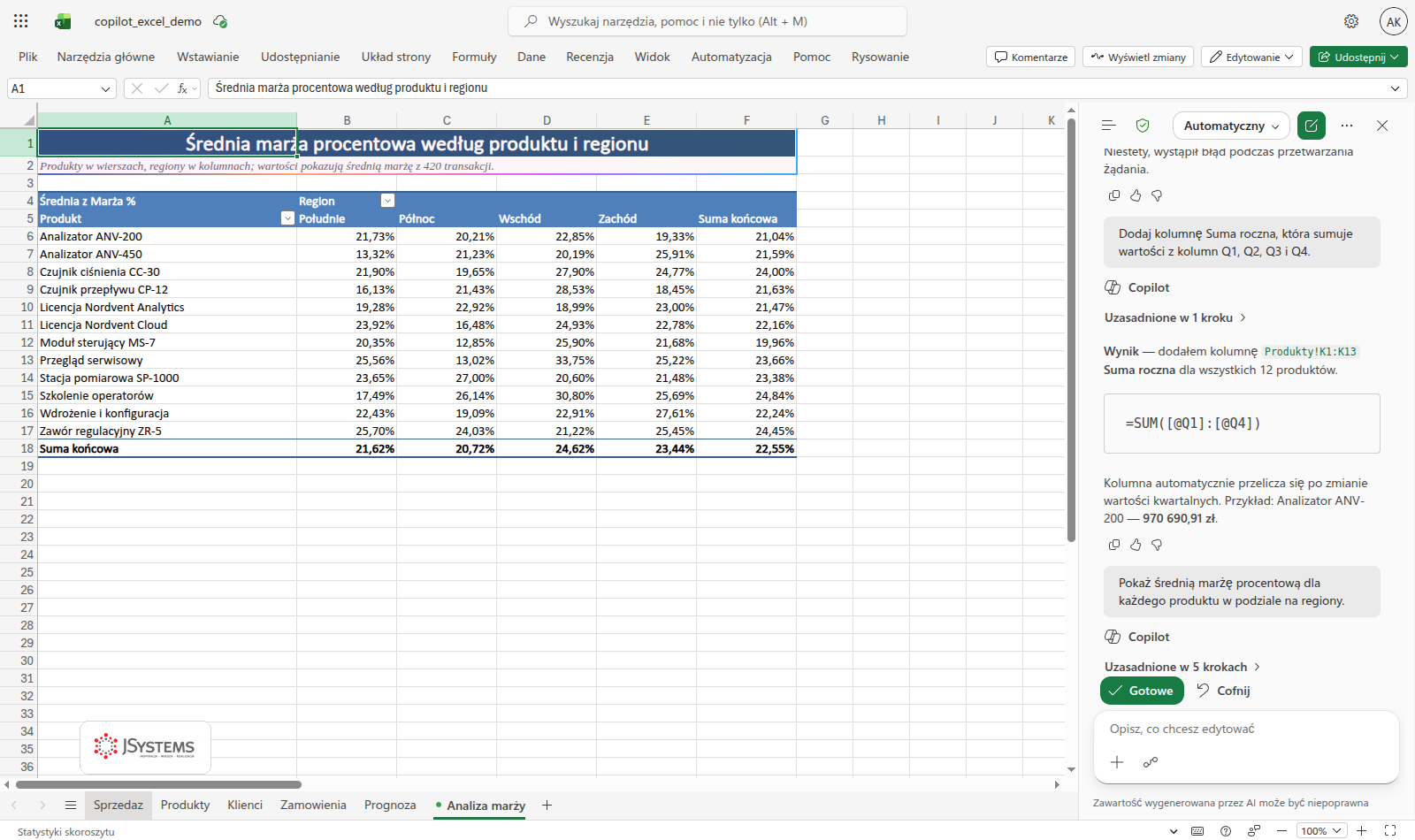Open the all sheets list icon
1415x840 pixels.
(x=71, y=806)
